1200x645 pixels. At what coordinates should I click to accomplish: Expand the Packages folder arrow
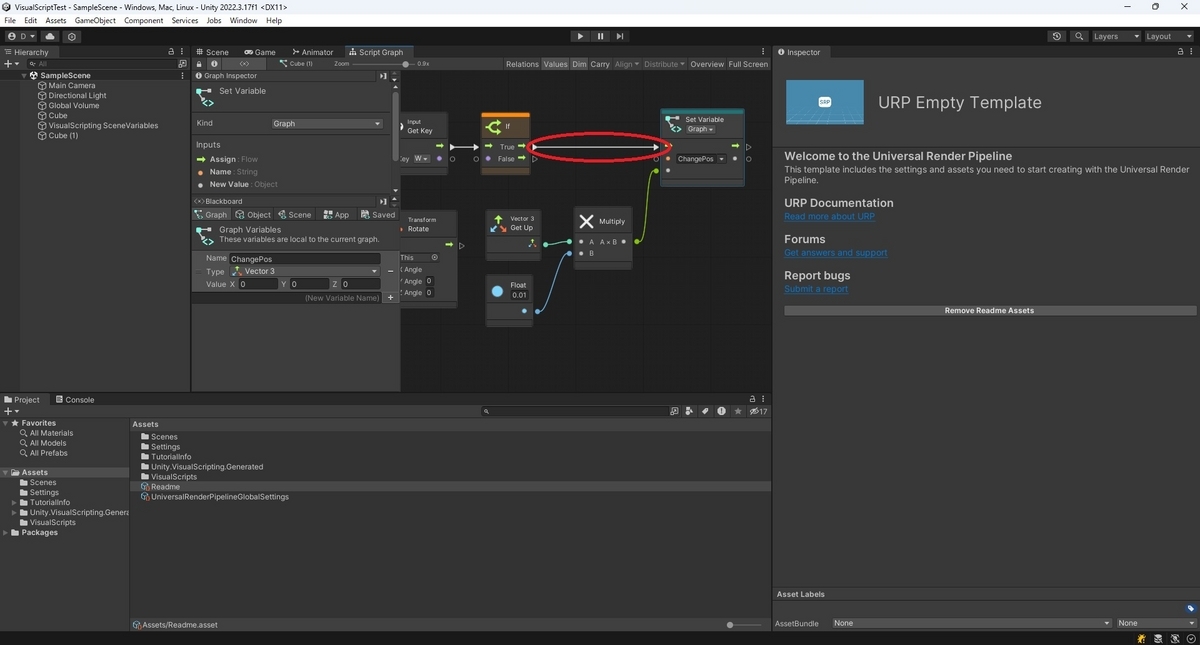click(x=6, y=533)
